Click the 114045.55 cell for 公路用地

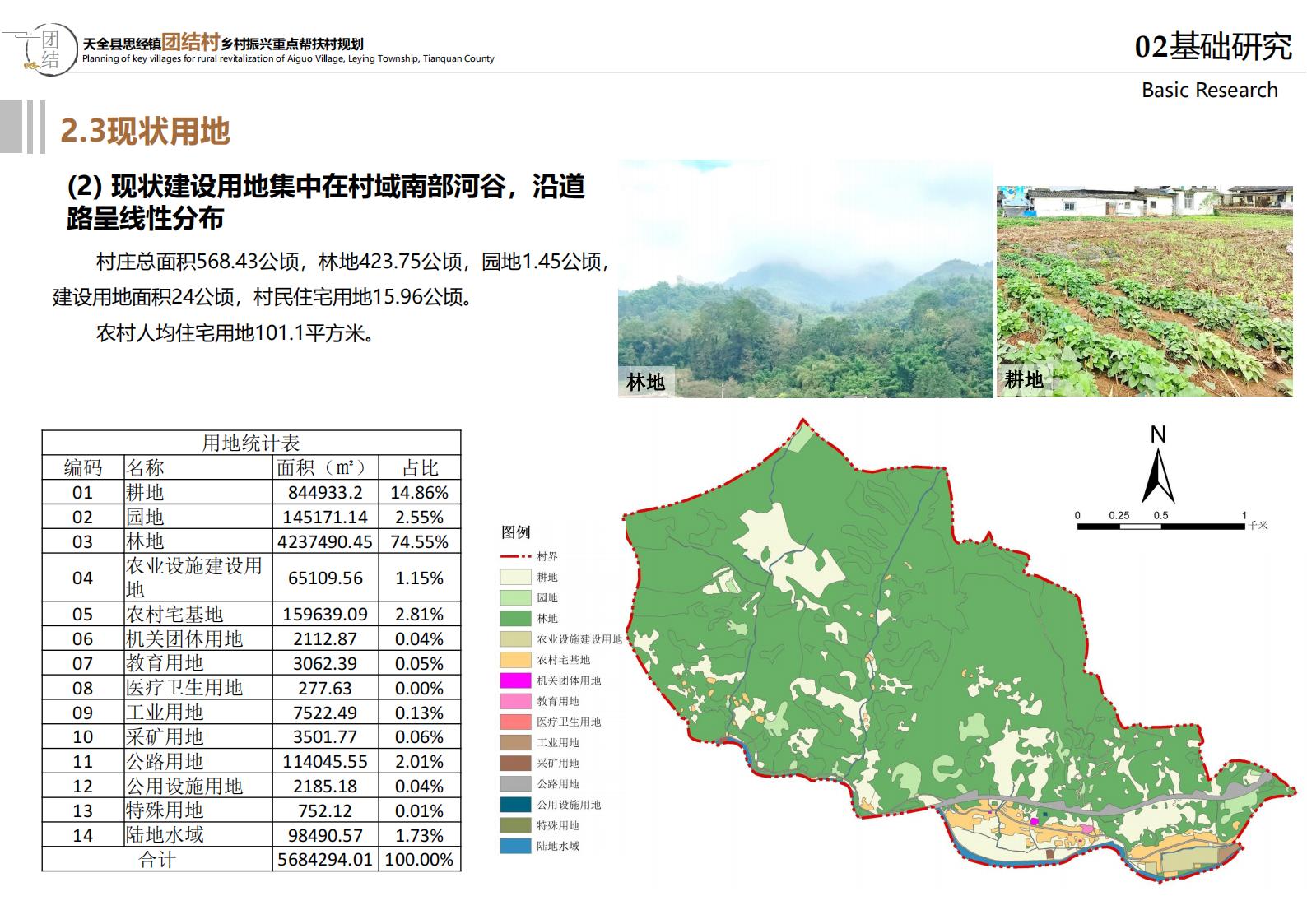(x=325, y=761)
